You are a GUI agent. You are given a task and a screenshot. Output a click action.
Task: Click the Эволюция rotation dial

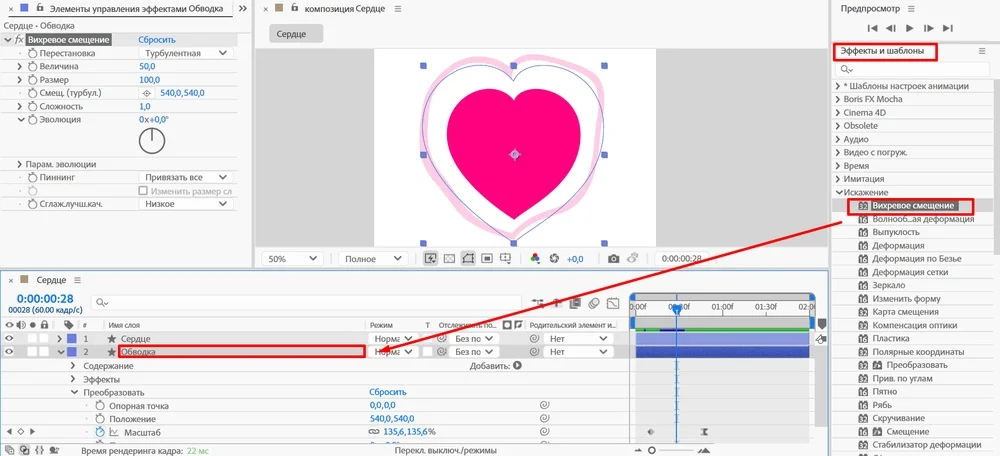pos(151,141)
